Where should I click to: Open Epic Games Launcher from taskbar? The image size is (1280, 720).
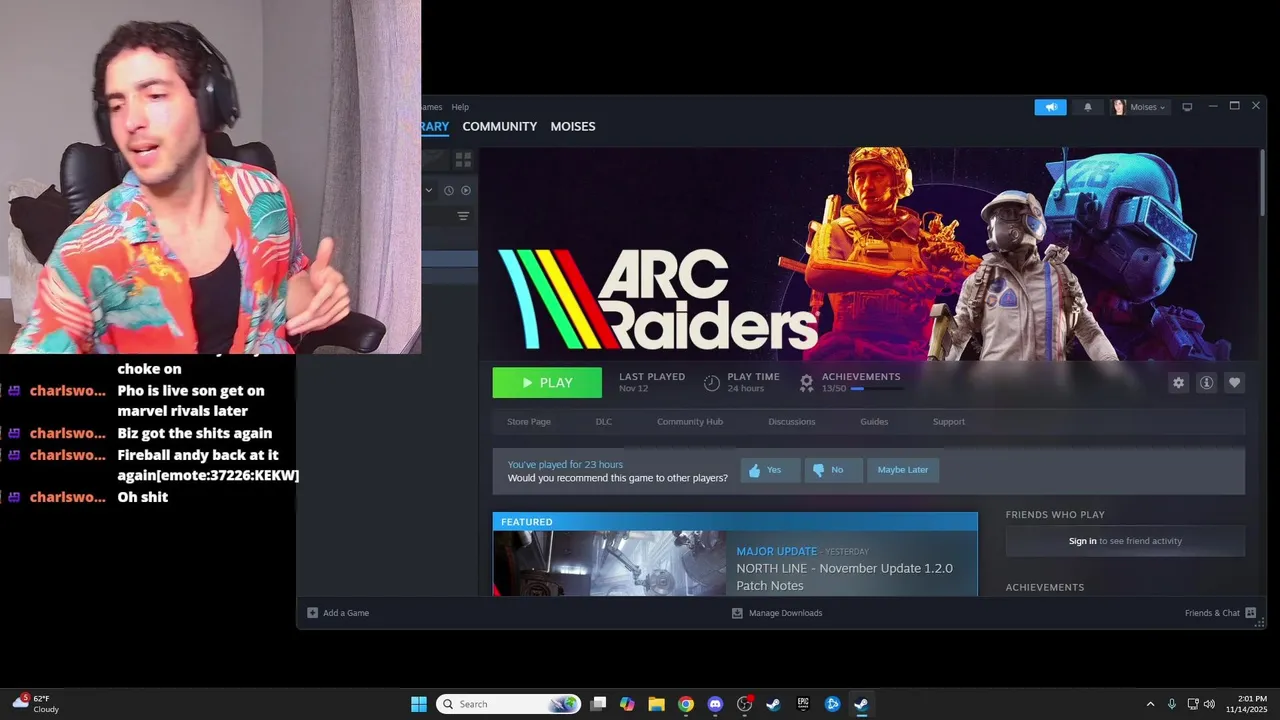click(x=803, y=704)
